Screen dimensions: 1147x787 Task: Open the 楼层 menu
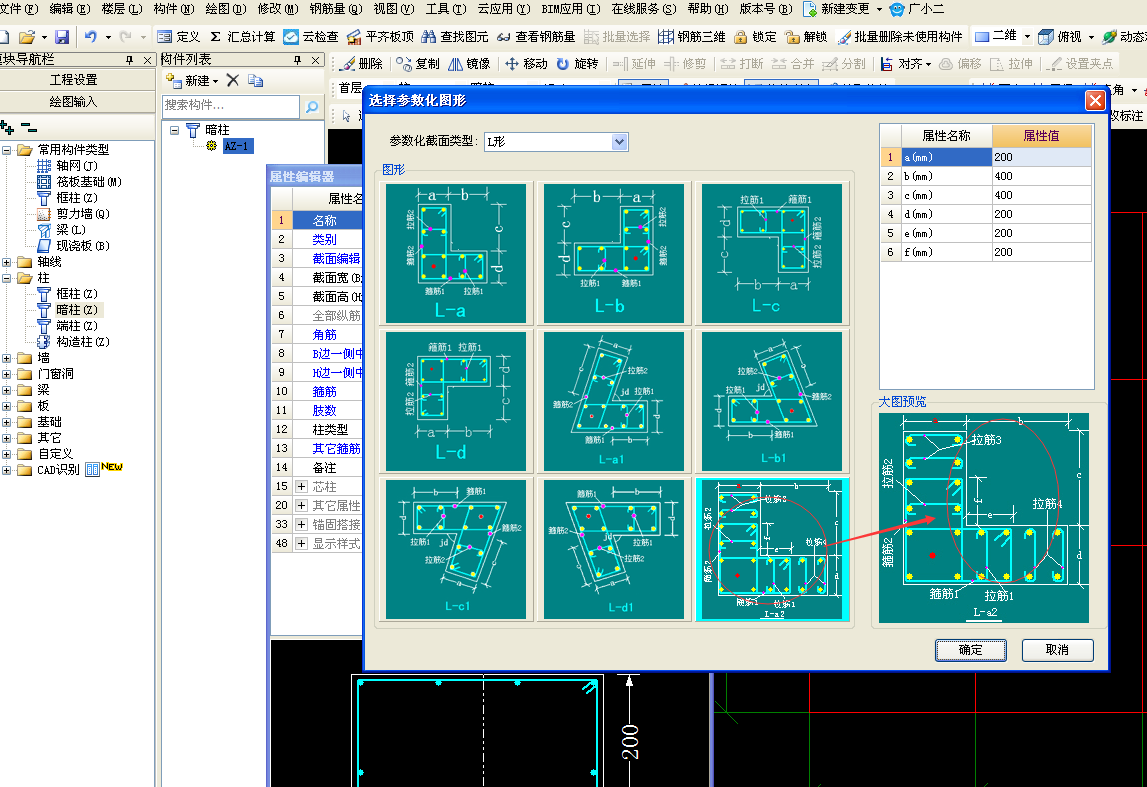click(x=121, y=9)
